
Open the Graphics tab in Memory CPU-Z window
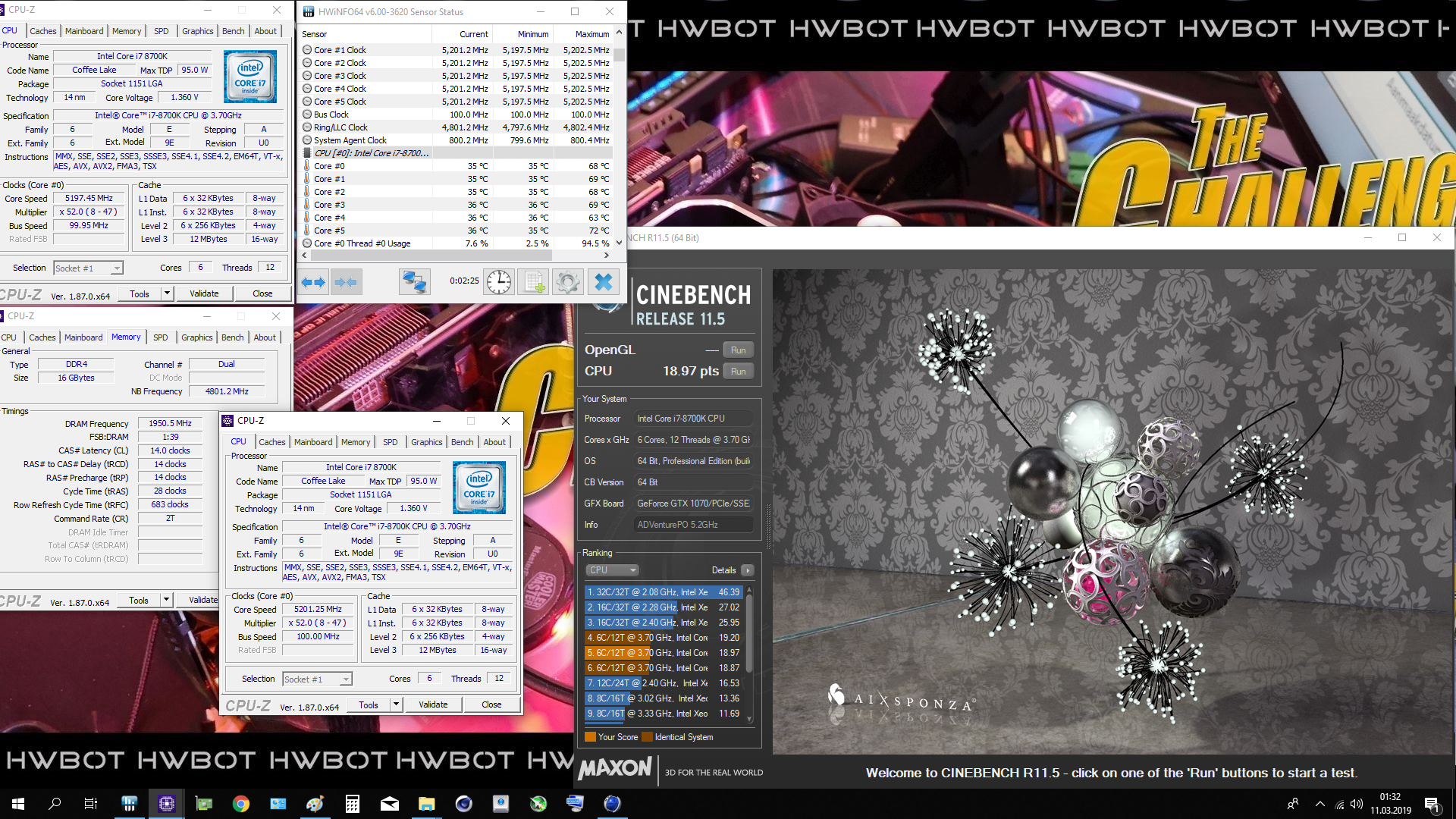(197, 337)
